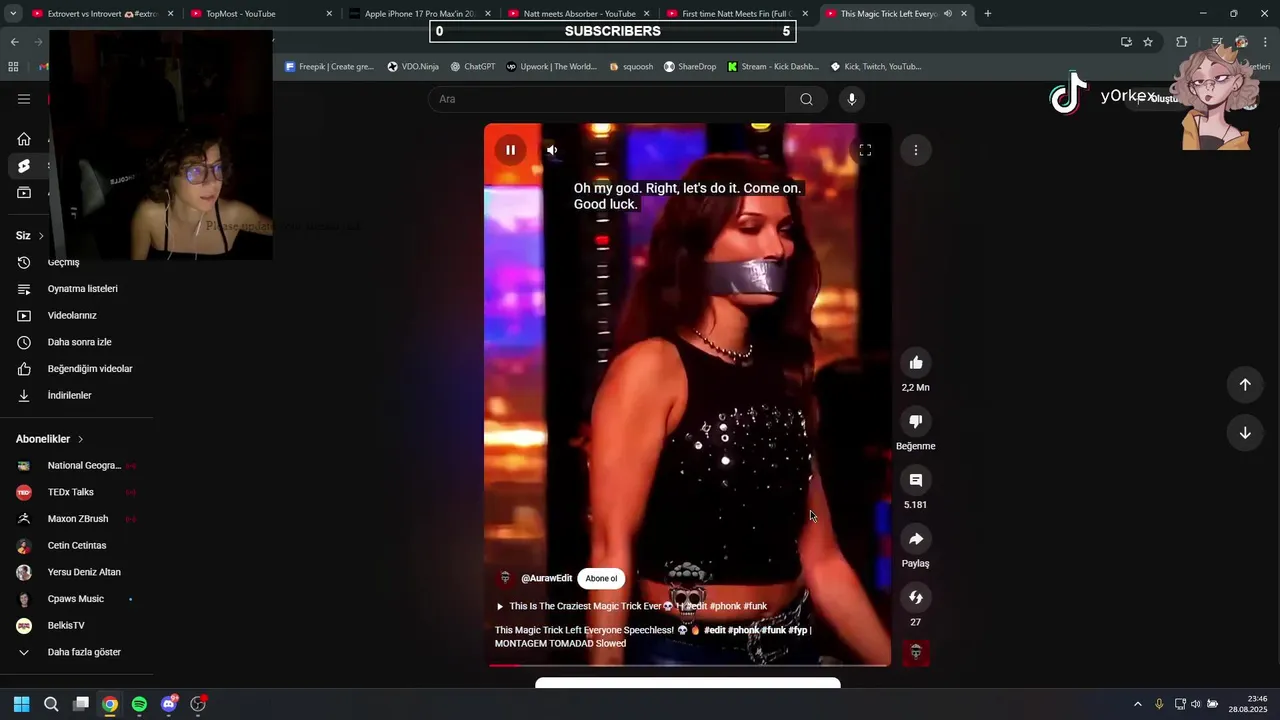
Task: Go to previous Short with up arrow
Action: (1245, 385)
